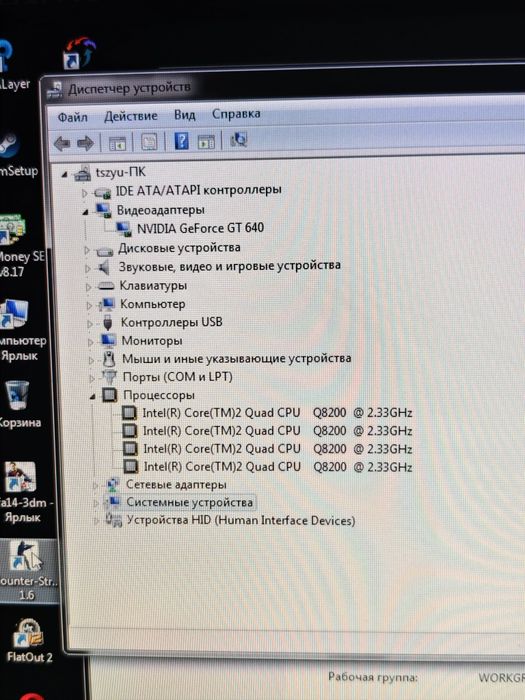Expand the Мониторы node
The image size is (525, 700).
[x=91, y=342]
